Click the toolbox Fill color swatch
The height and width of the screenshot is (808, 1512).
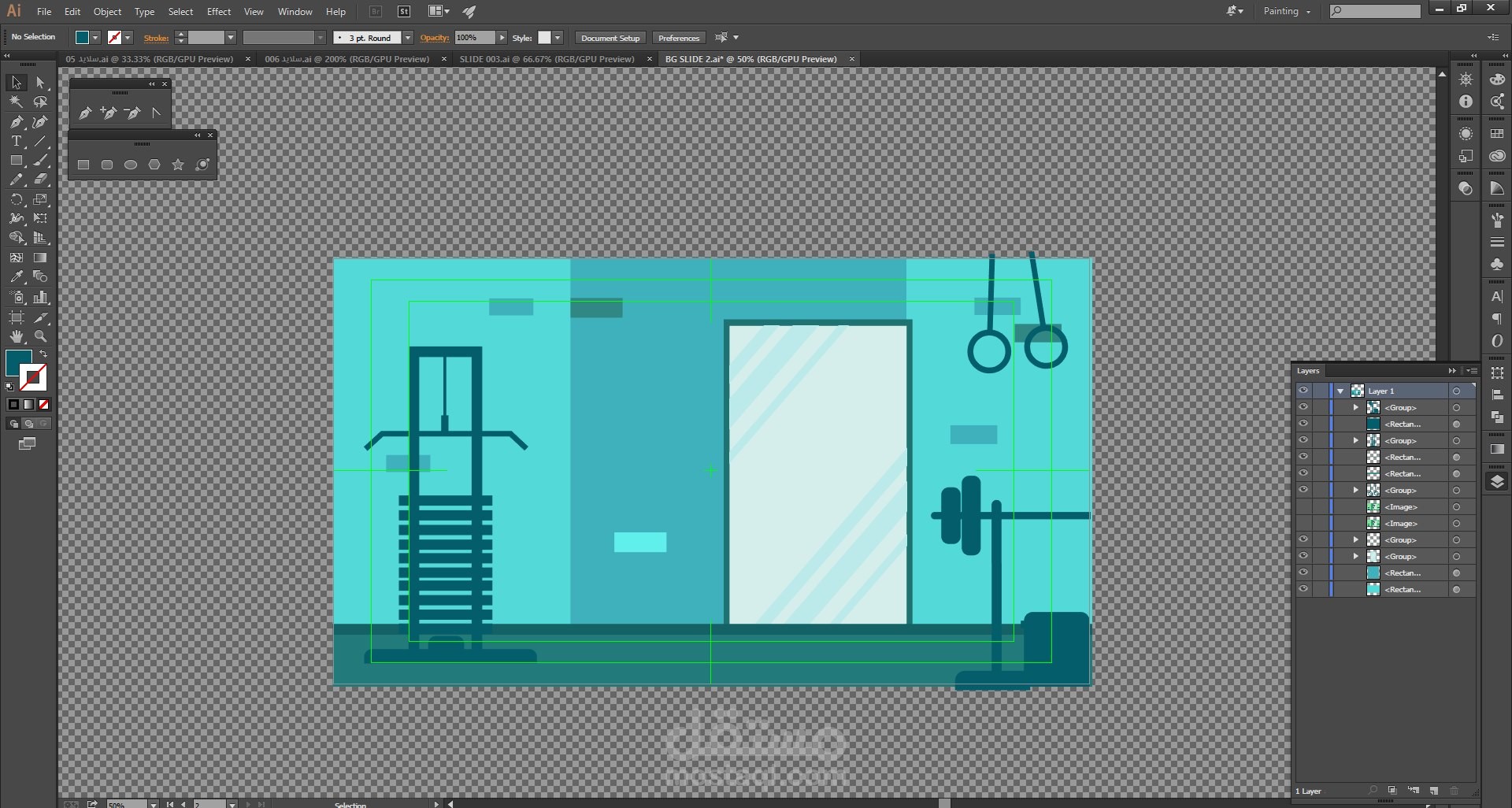pos(18,363)
